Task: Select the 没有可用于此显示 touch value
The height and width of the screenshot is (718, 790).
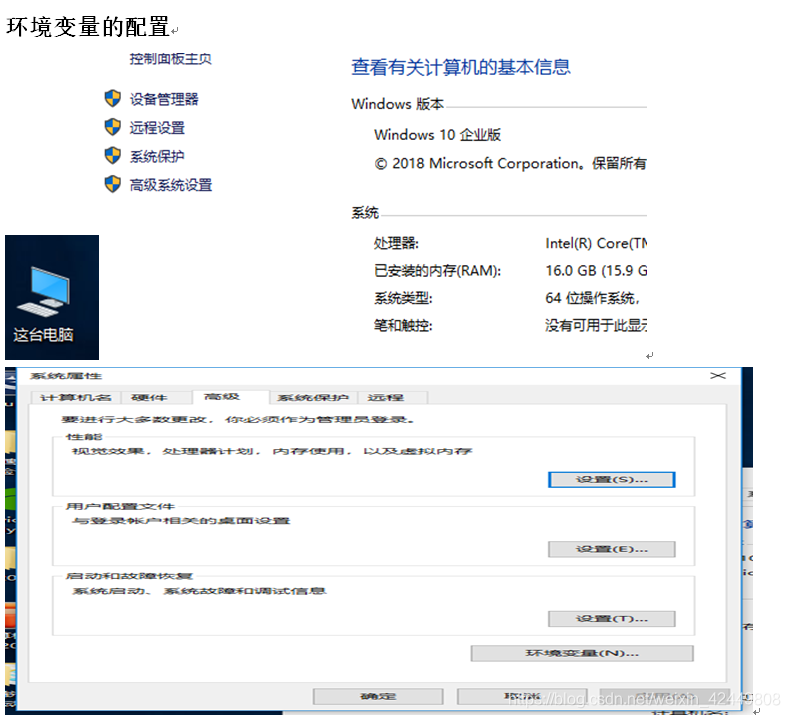Action: (596, 325)
